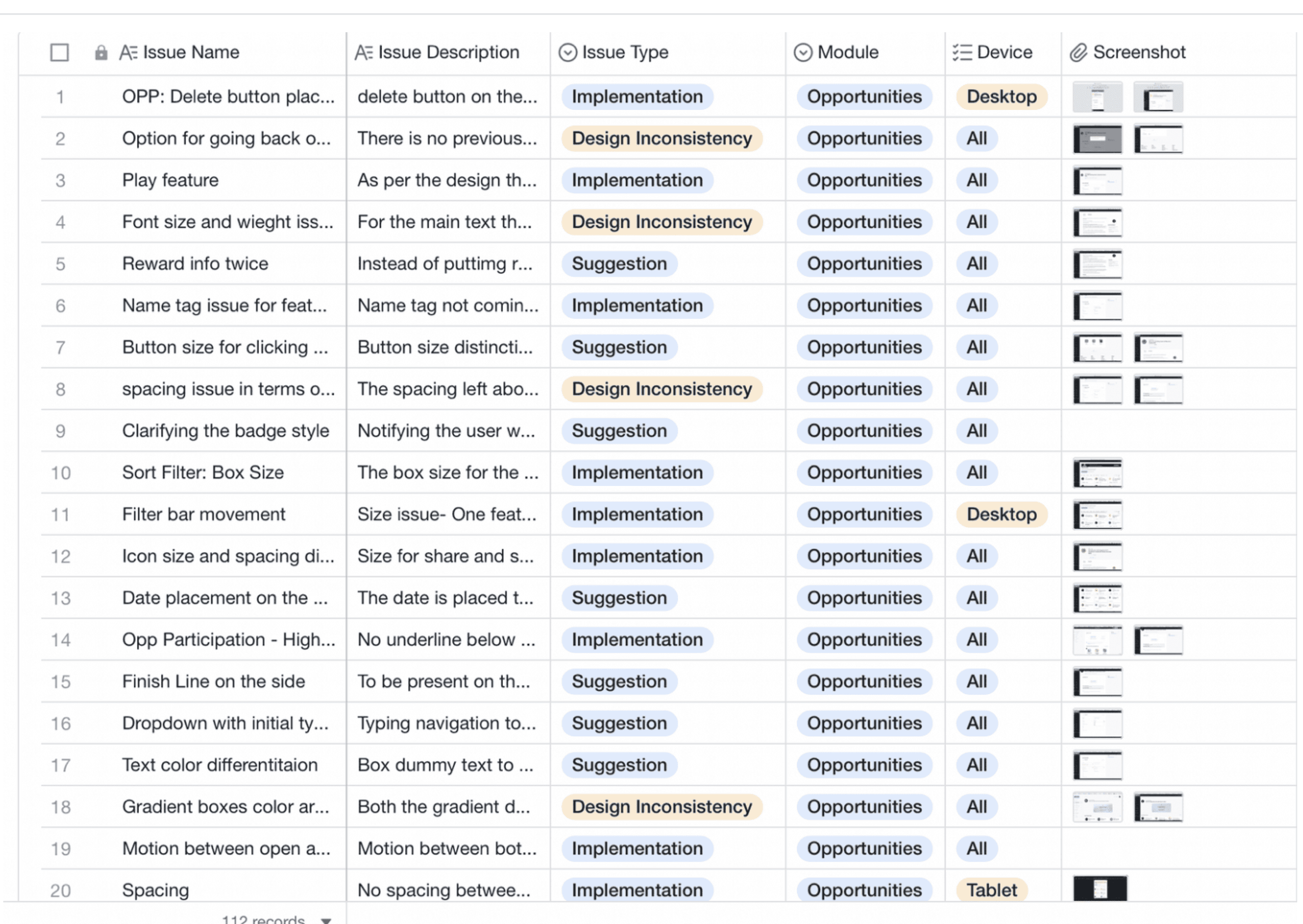The height and width of the screenshot is (924, 1303).
Task: Click the Desktop tag in row 1
Action: pos(1001,97)
